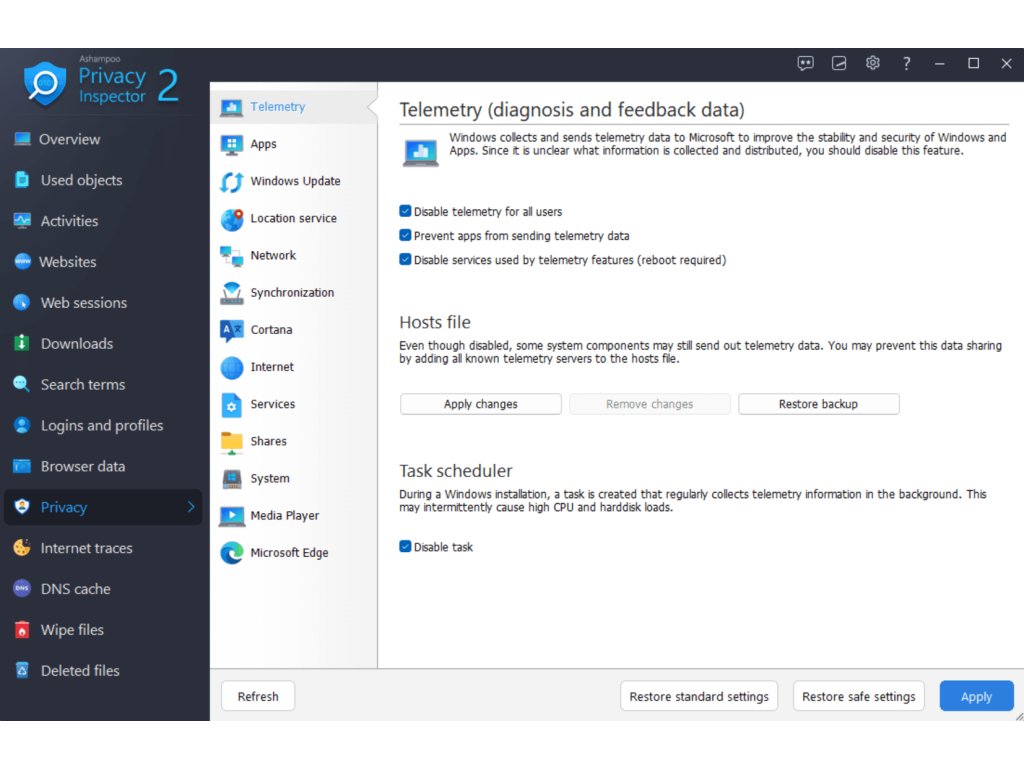
Task: Click the Synchronization icon
Action: tap(232, 293)
